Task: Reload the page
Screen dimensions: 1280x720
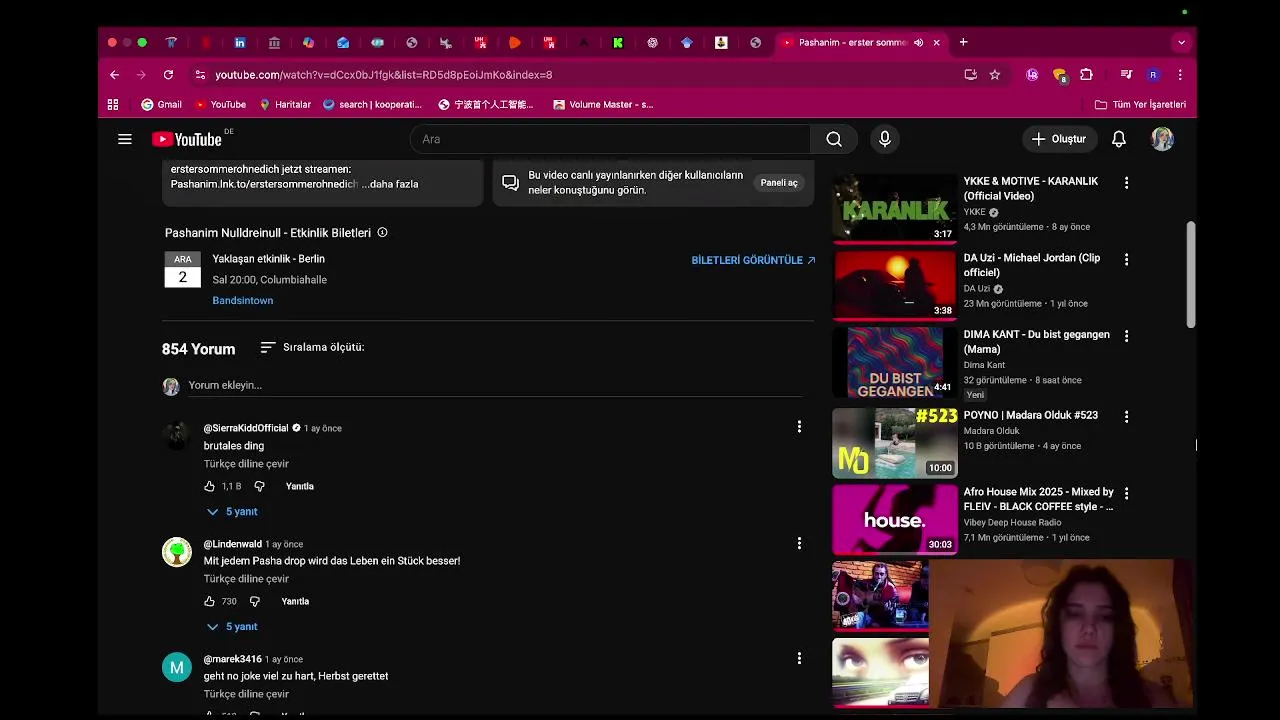Action: point(168,74)
